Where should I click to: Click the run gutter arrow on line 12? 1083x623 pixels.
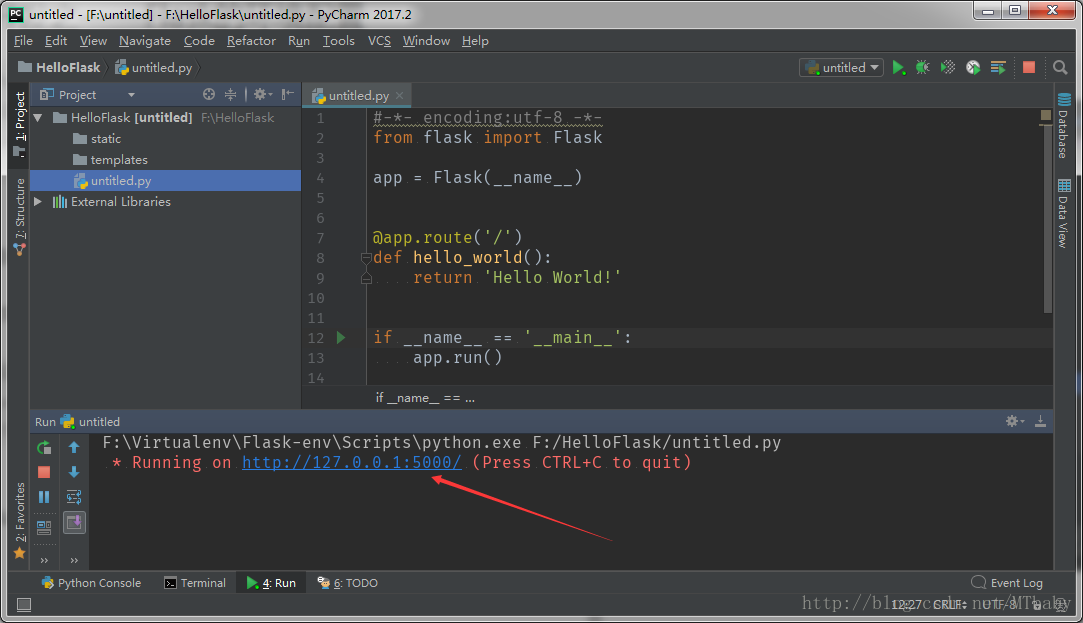coord(341,337)
